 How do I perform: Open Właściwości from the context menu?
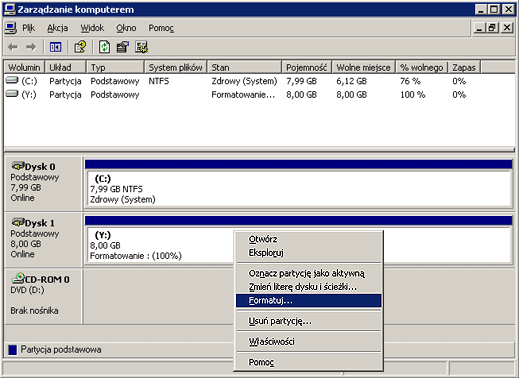[309, 341]
